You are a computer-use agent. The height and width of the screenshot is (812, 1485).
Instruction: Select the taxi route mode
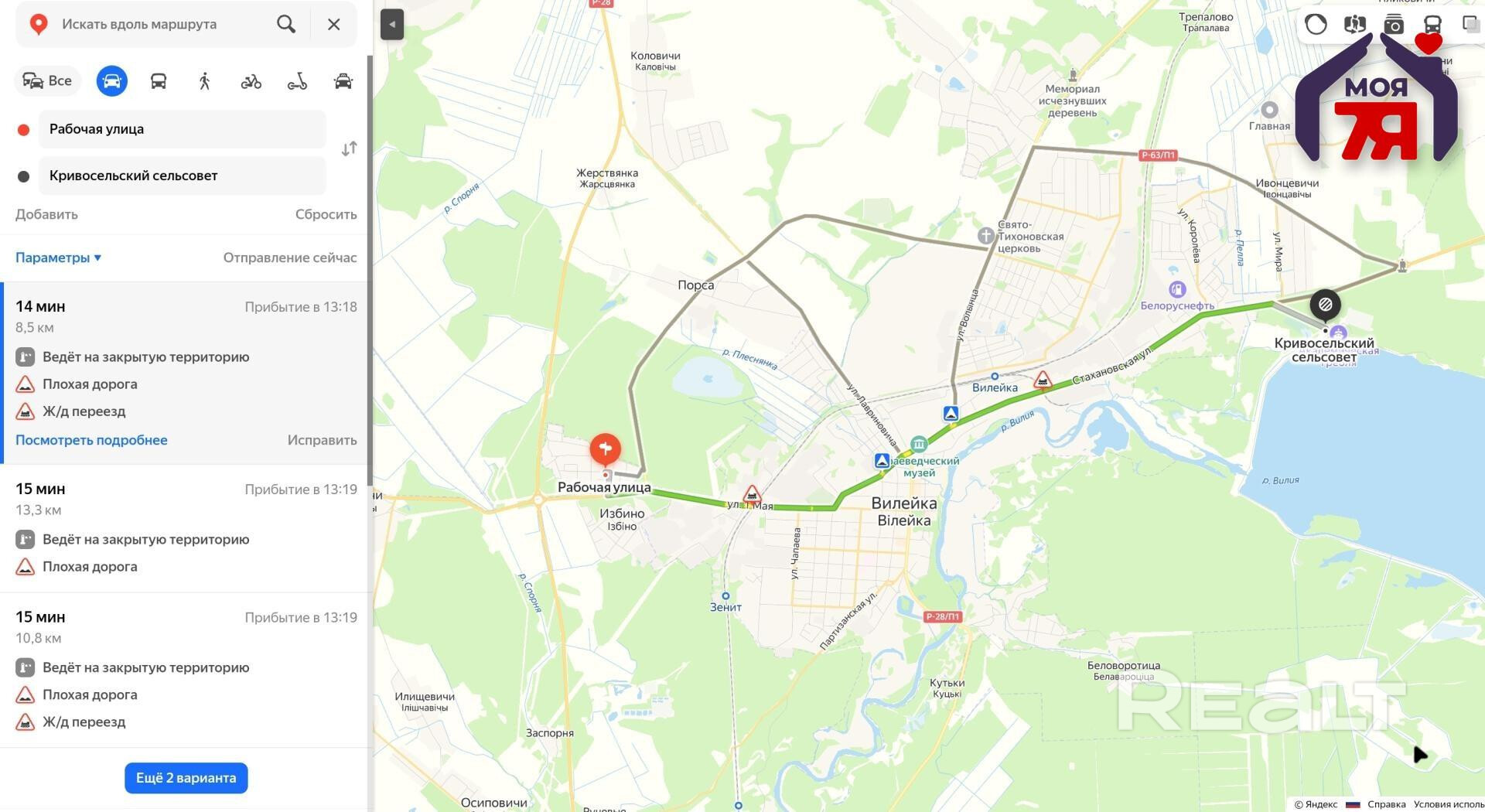[x=343, y=81]
